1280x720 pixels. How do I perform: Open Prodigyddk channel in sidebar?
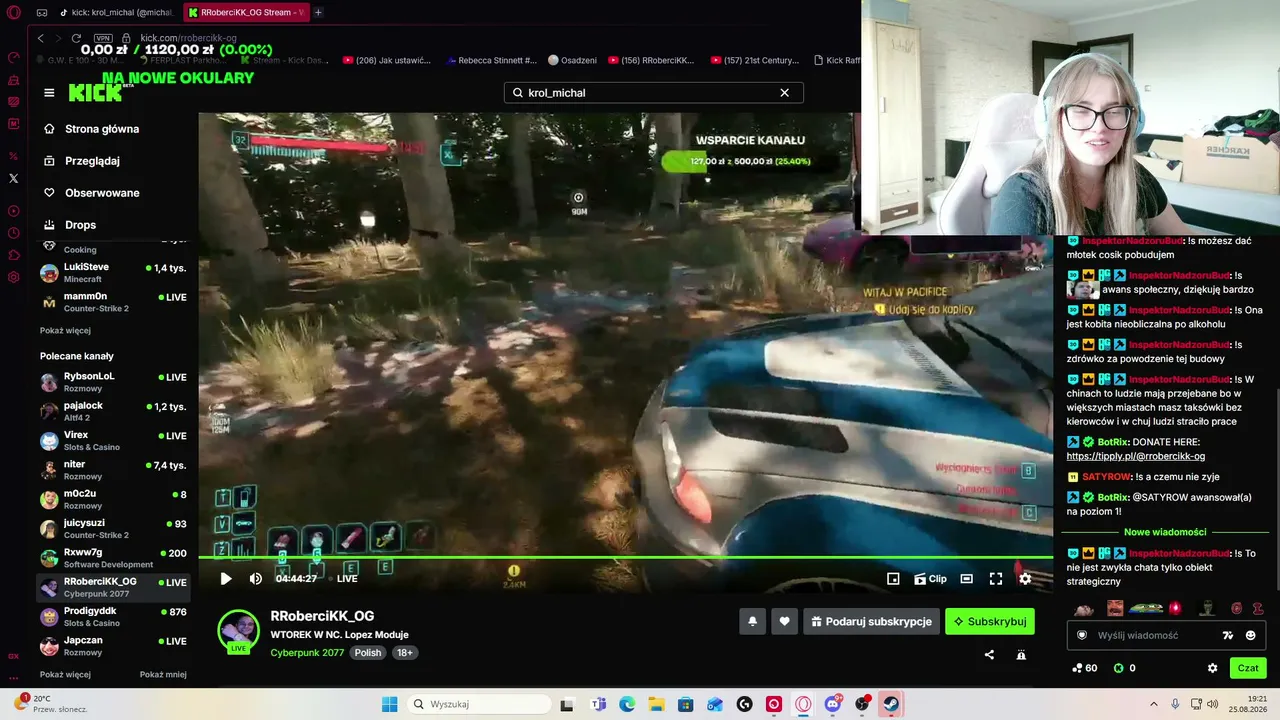pos(113,617)
